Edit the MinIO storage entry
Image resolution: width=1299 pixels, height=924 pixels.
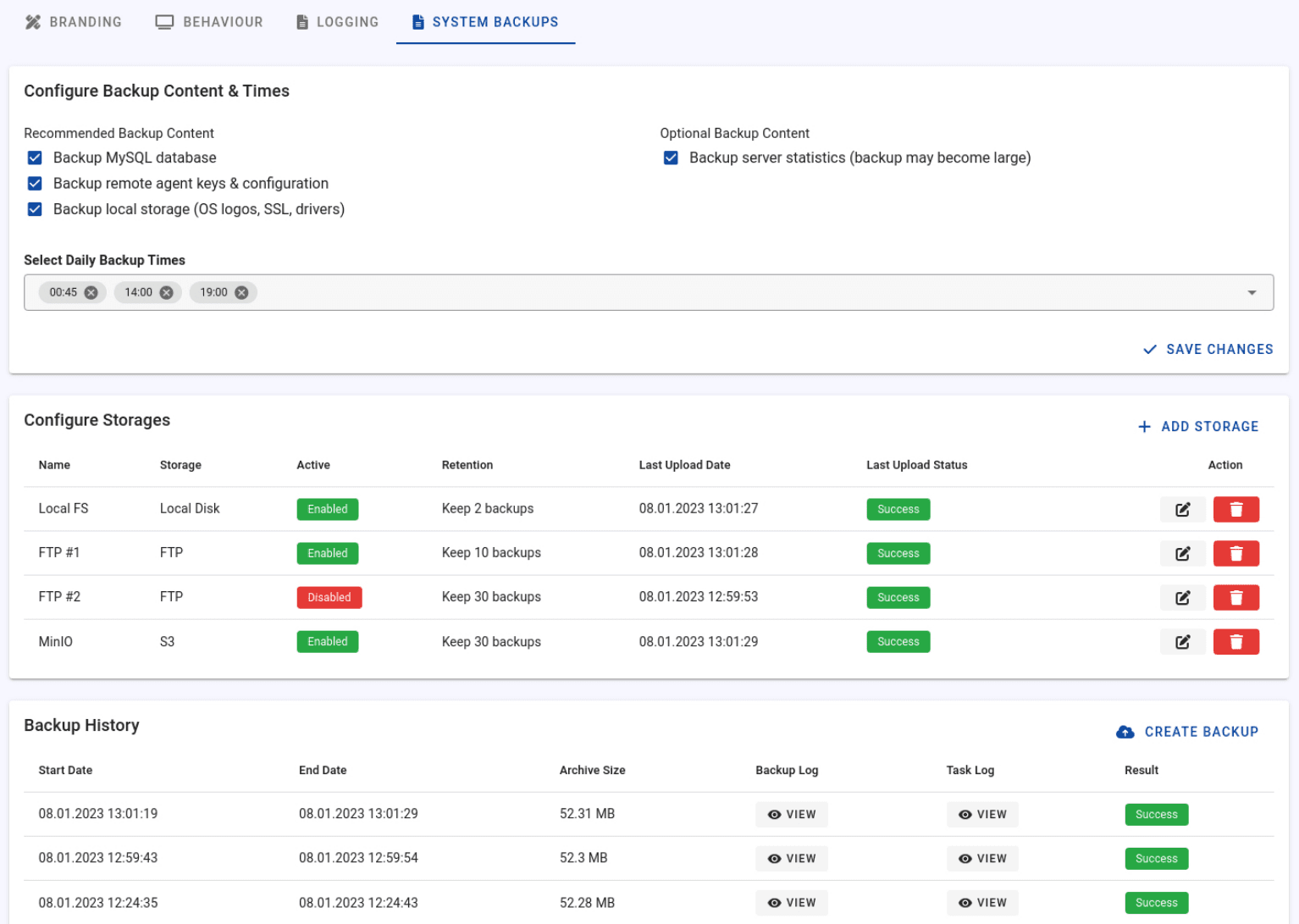tap(1182, 642)
